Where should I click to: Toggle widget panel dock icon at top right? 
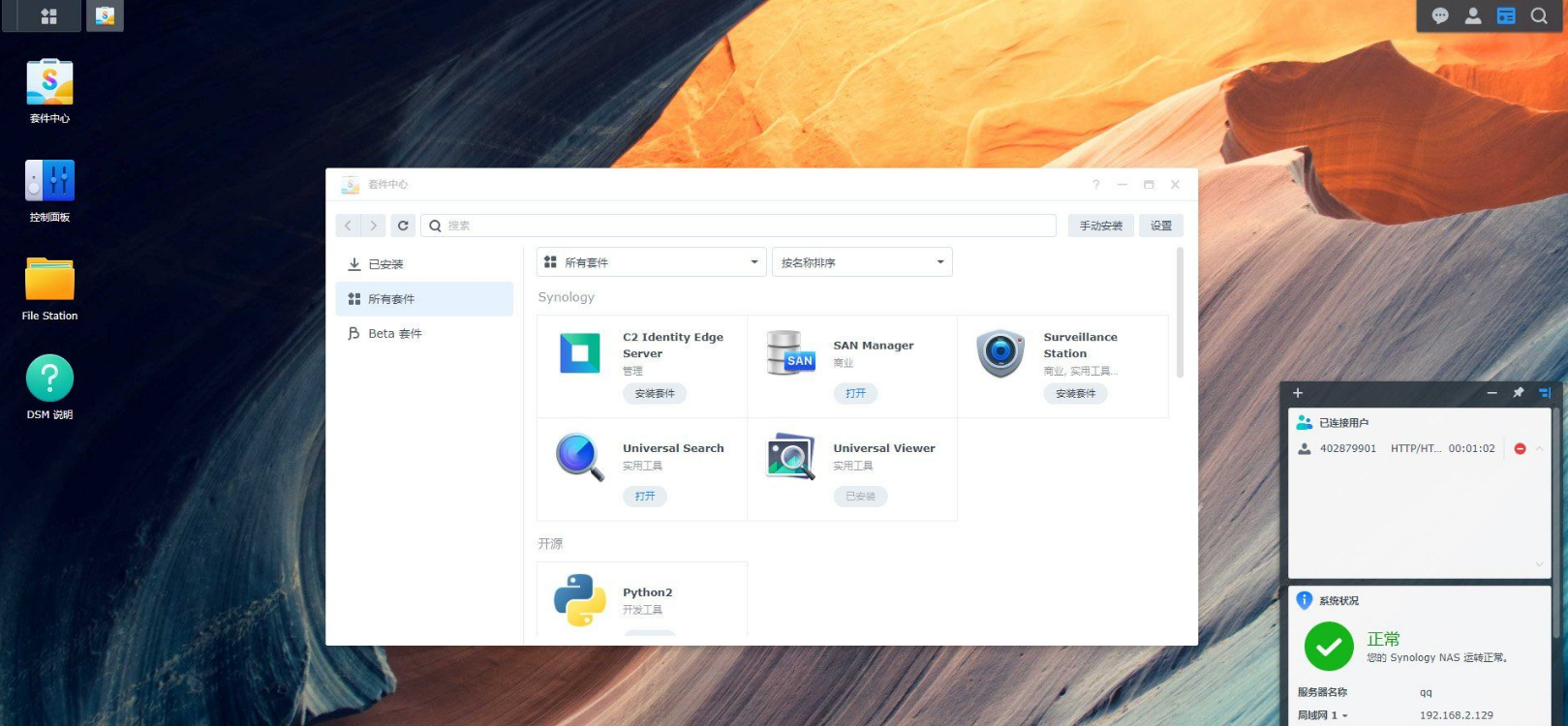1545,393
